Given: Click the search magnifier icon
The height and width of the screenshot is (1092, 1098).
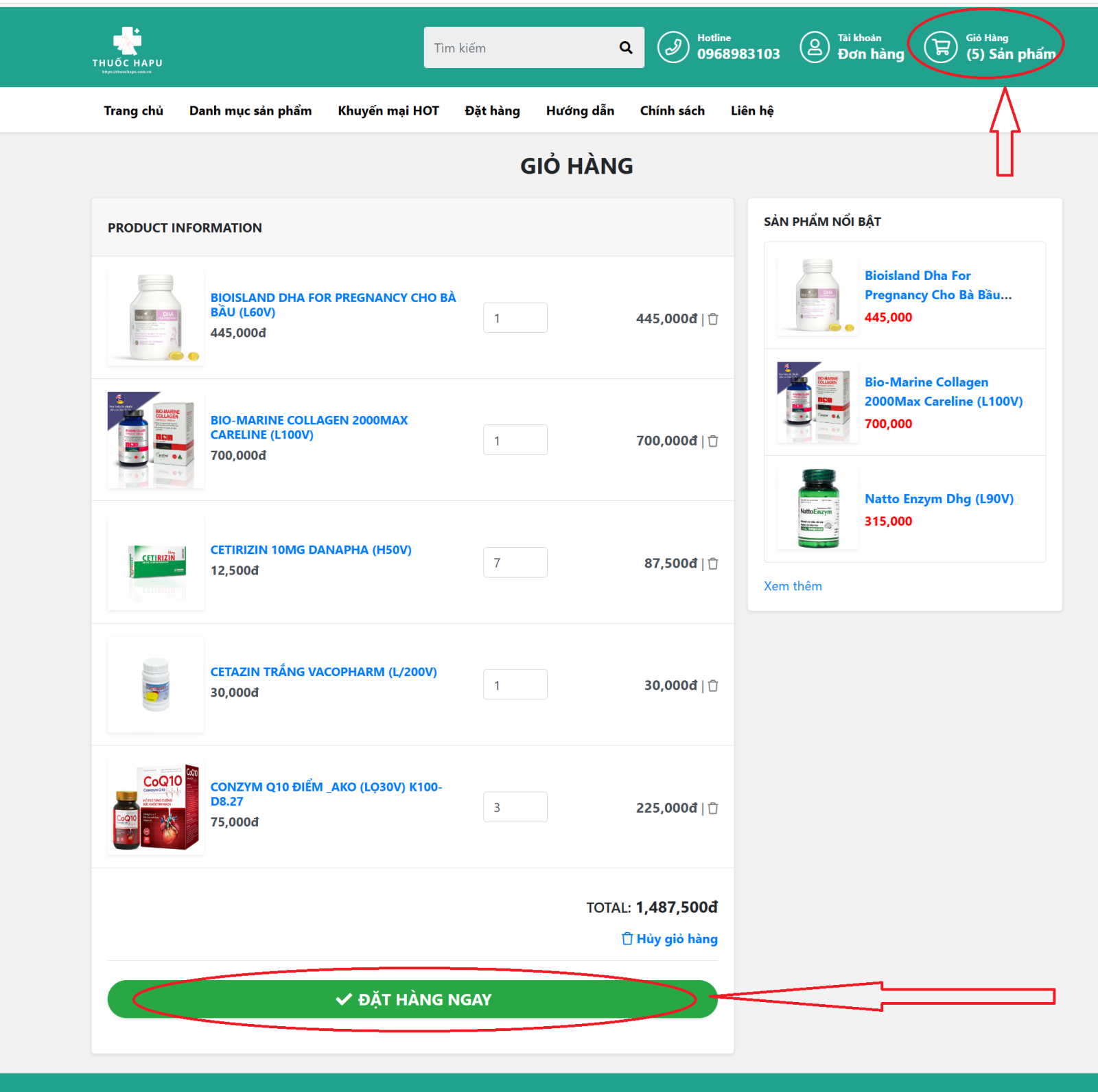Looking at the screenshot, I should tap(625, 47).
